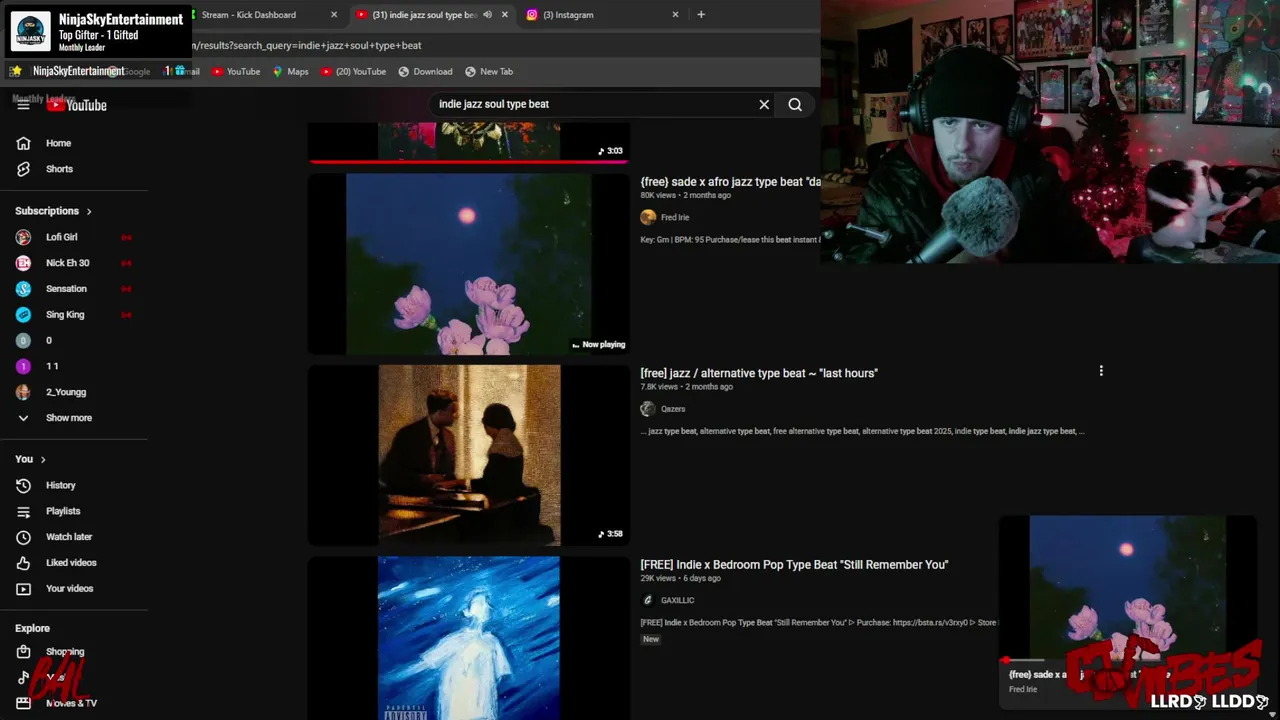Open the 1 1 subscription channel

pos(52,366)
